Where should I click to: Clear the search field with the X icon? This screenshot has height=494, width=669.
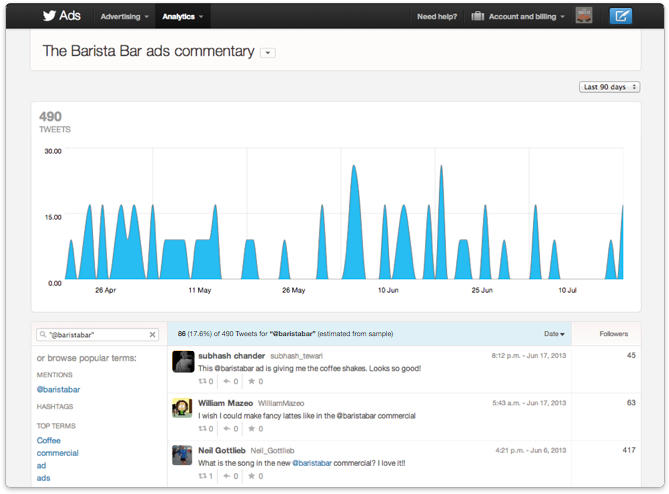pos(153,335)
